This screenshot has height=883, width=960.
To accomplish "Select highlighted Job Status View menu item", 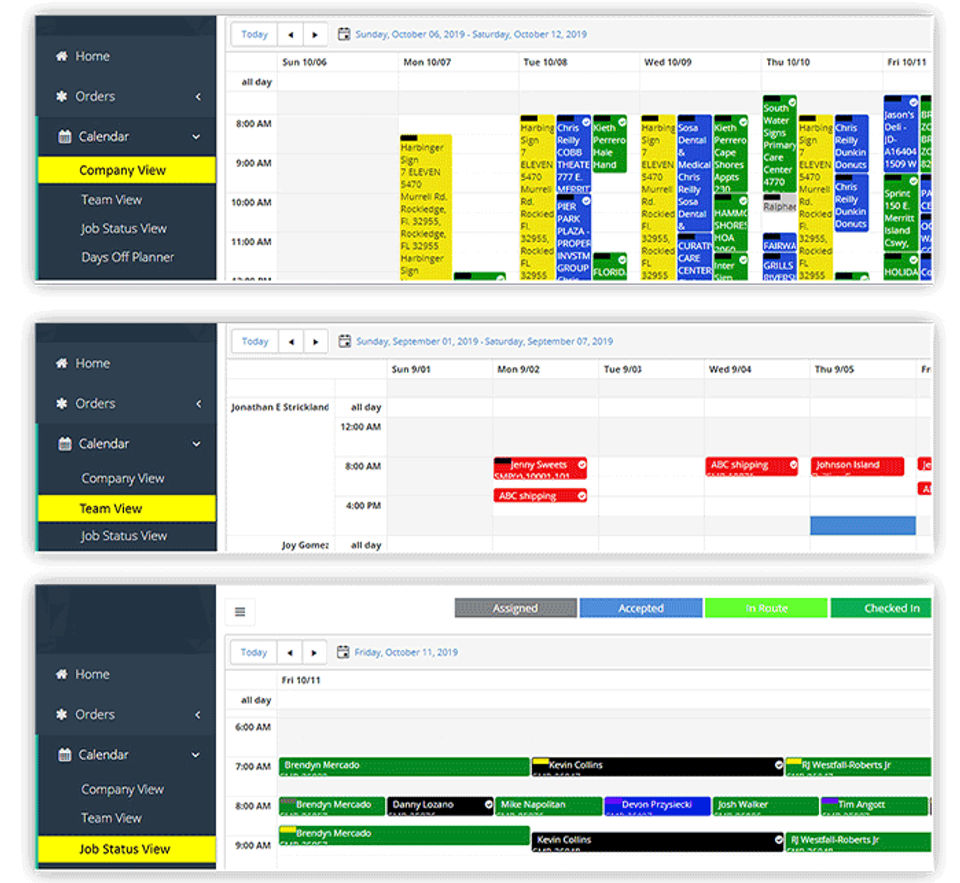I will pyautogui.click(x=127, y=849).
